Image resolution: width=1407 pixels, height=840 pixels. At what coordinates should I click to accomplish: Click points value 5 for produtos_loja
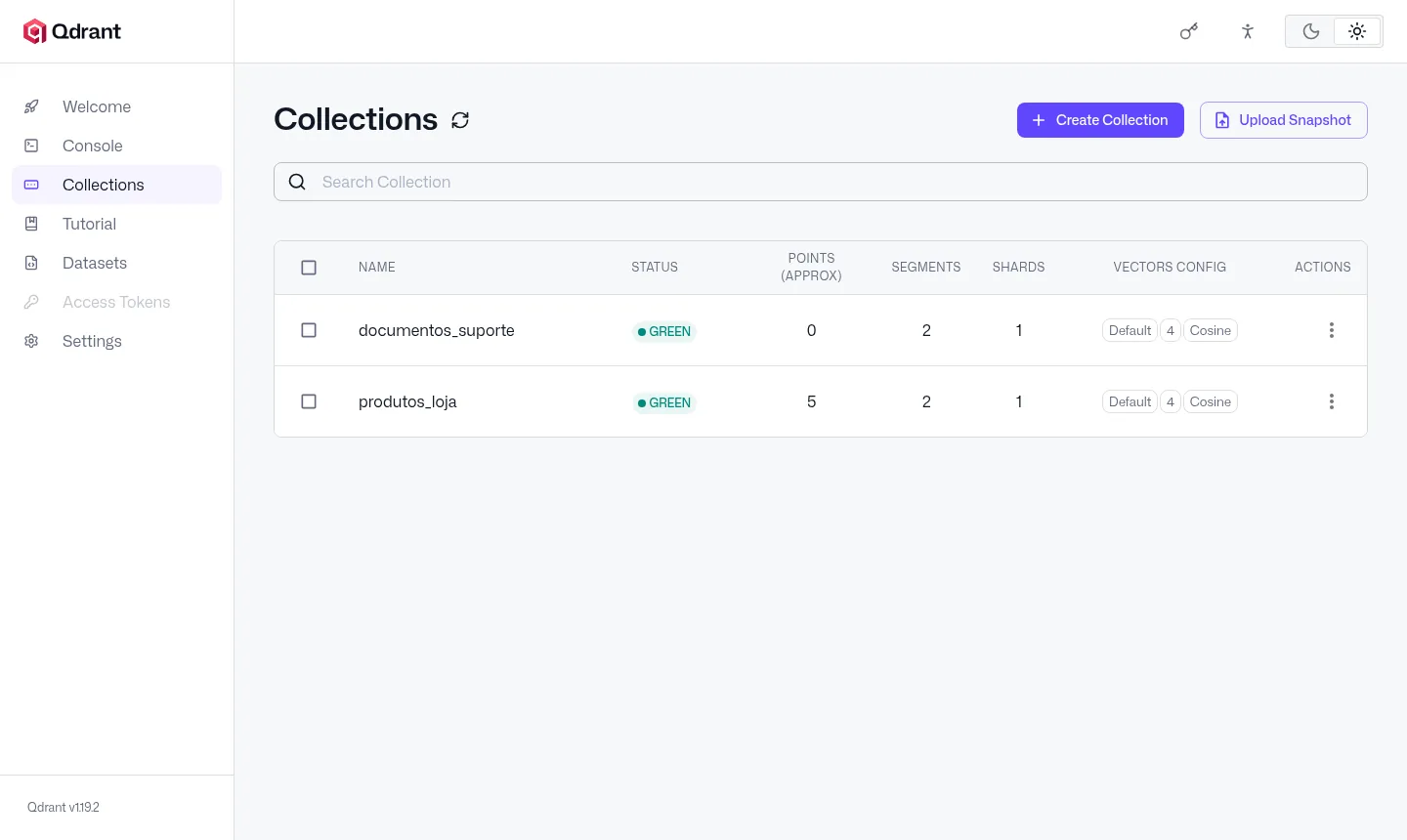[x=811, y=401]
